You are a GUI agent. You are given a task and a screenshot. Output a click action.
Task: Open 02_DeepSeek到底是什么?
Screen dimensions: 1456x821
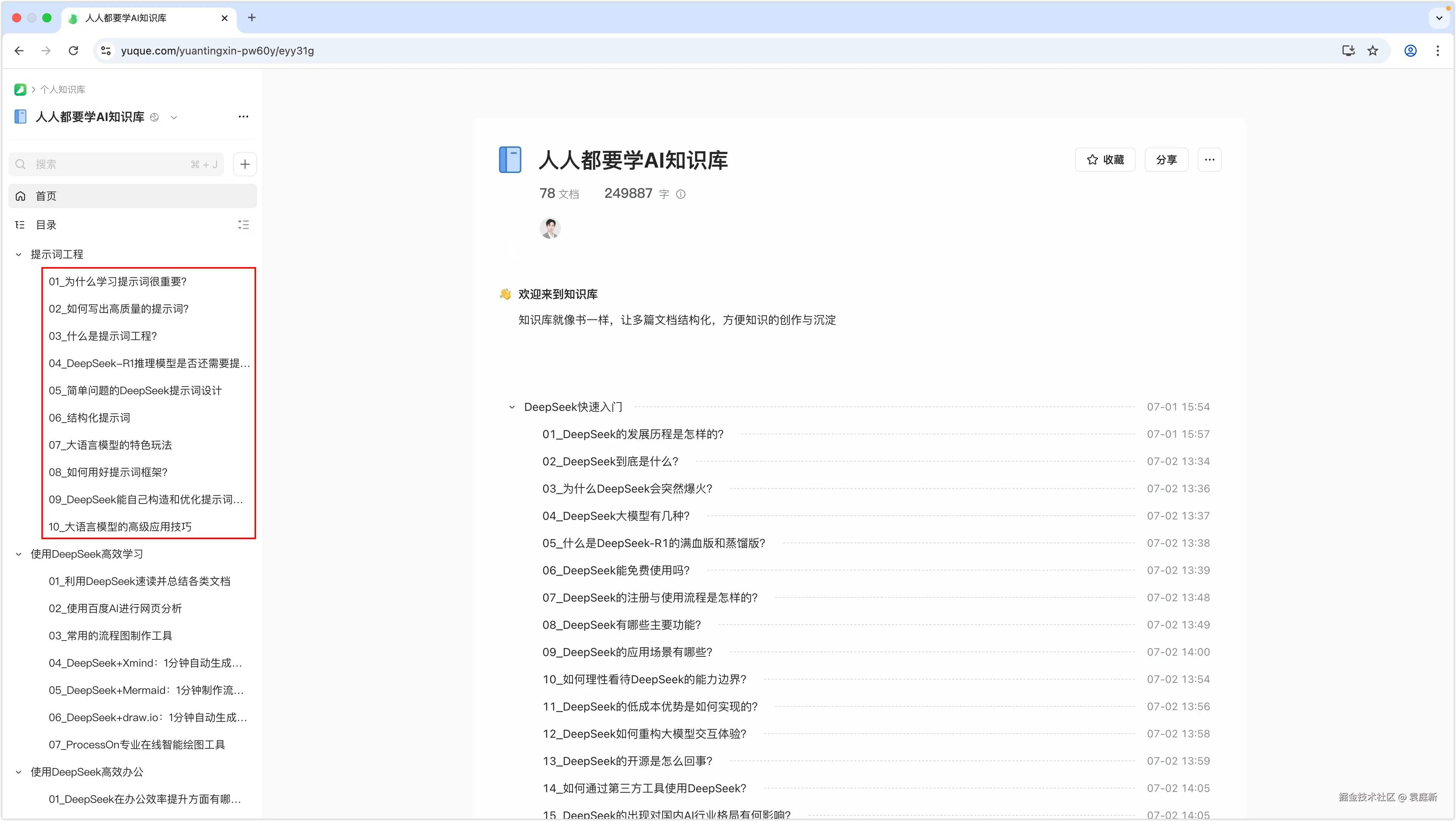(610, 462)
